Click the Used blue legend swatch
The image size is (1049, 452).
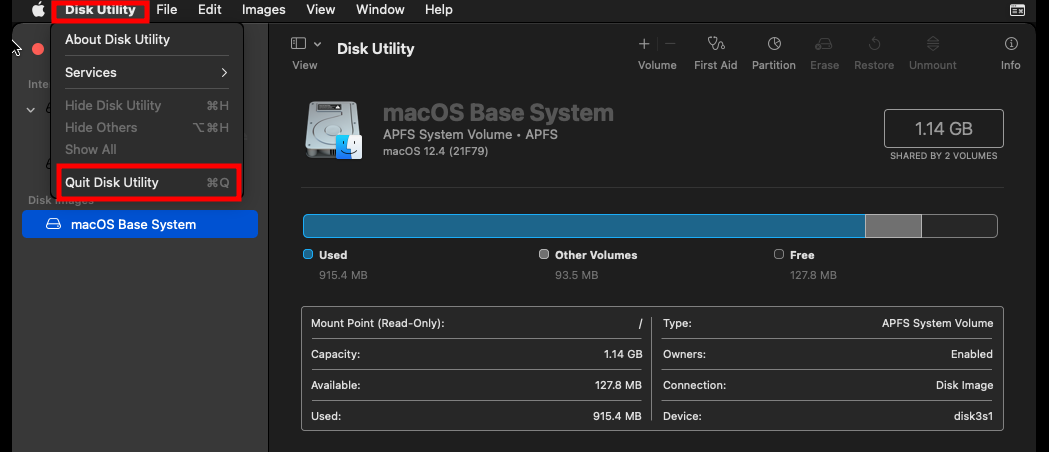tap(308, 254)
